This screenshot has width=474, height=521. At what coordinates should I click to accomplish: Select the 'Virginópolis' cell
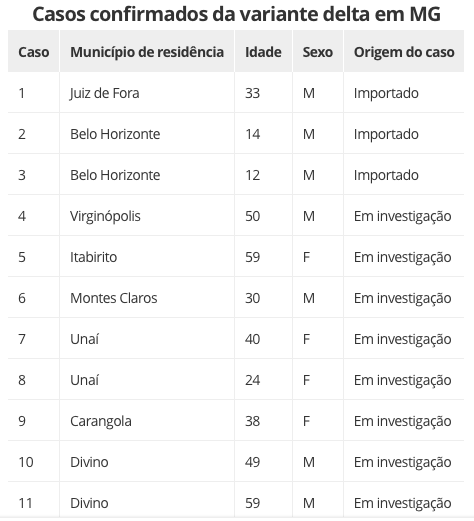click(x=105, y=217)
